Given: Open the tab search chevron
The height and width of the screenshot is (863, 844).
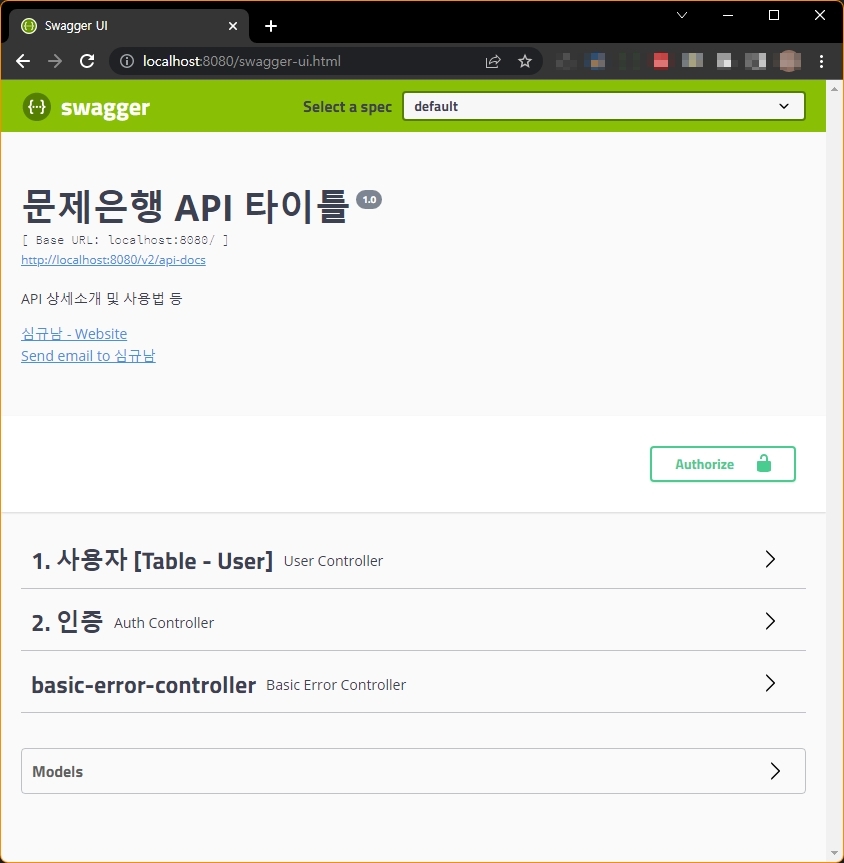Looking at the screenshot, I should point(682,15).
